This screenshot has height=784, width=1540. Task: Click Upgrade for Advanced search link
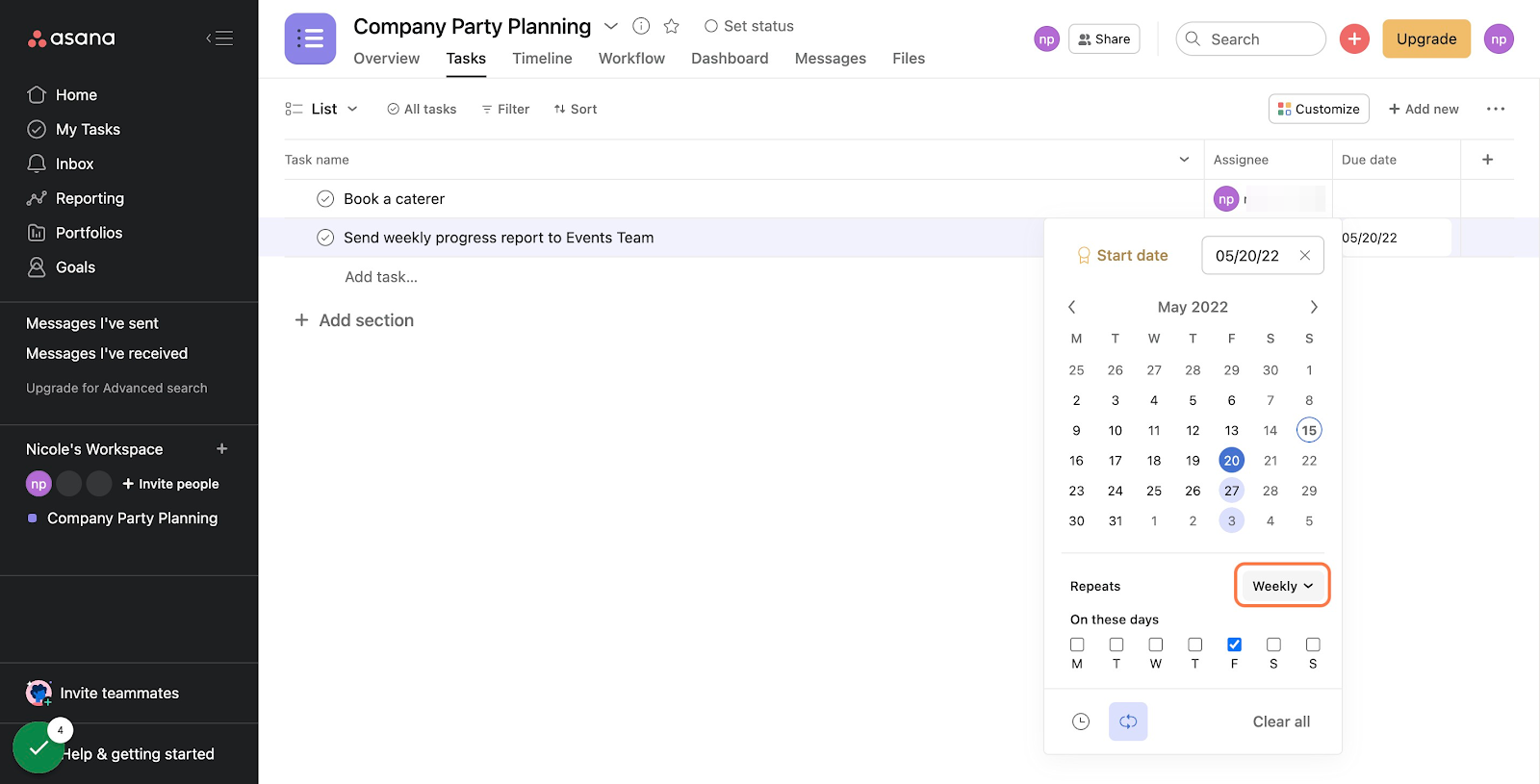[x=116, y=388]
